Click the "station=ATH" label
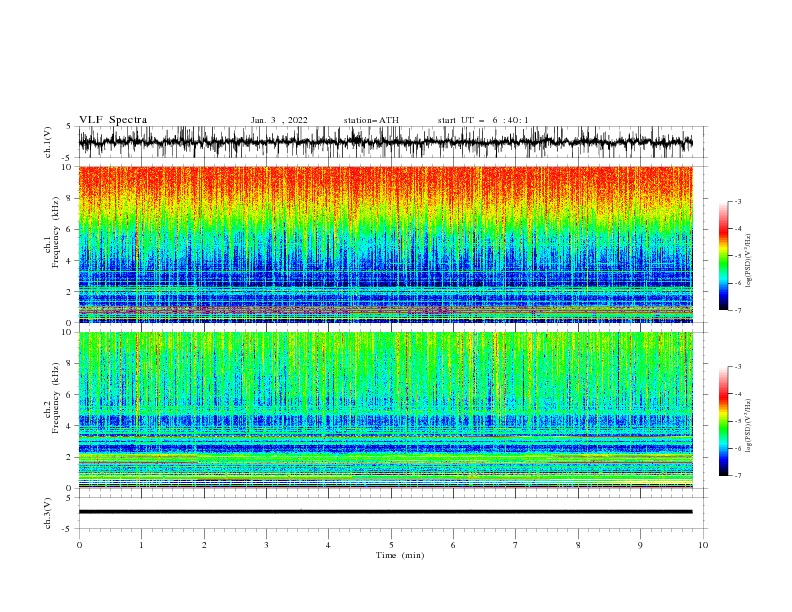 coord(371,120)
